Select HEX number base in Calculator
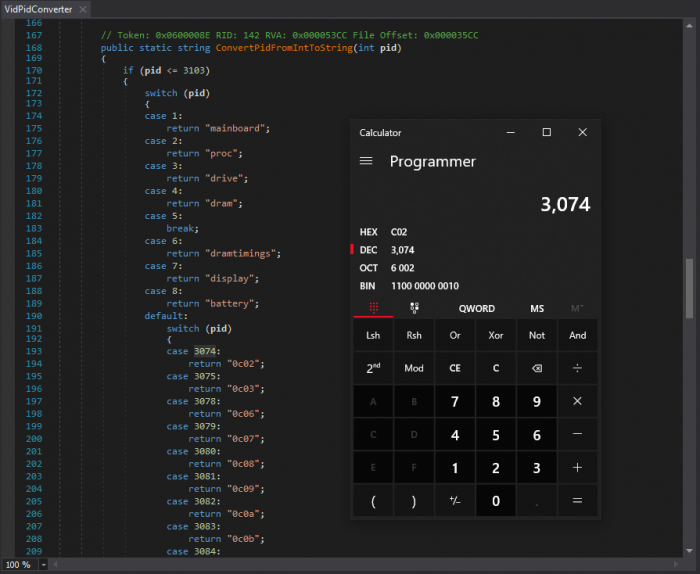Image resolution: width=700 pixels, height=574 pixels. point(475,232)
